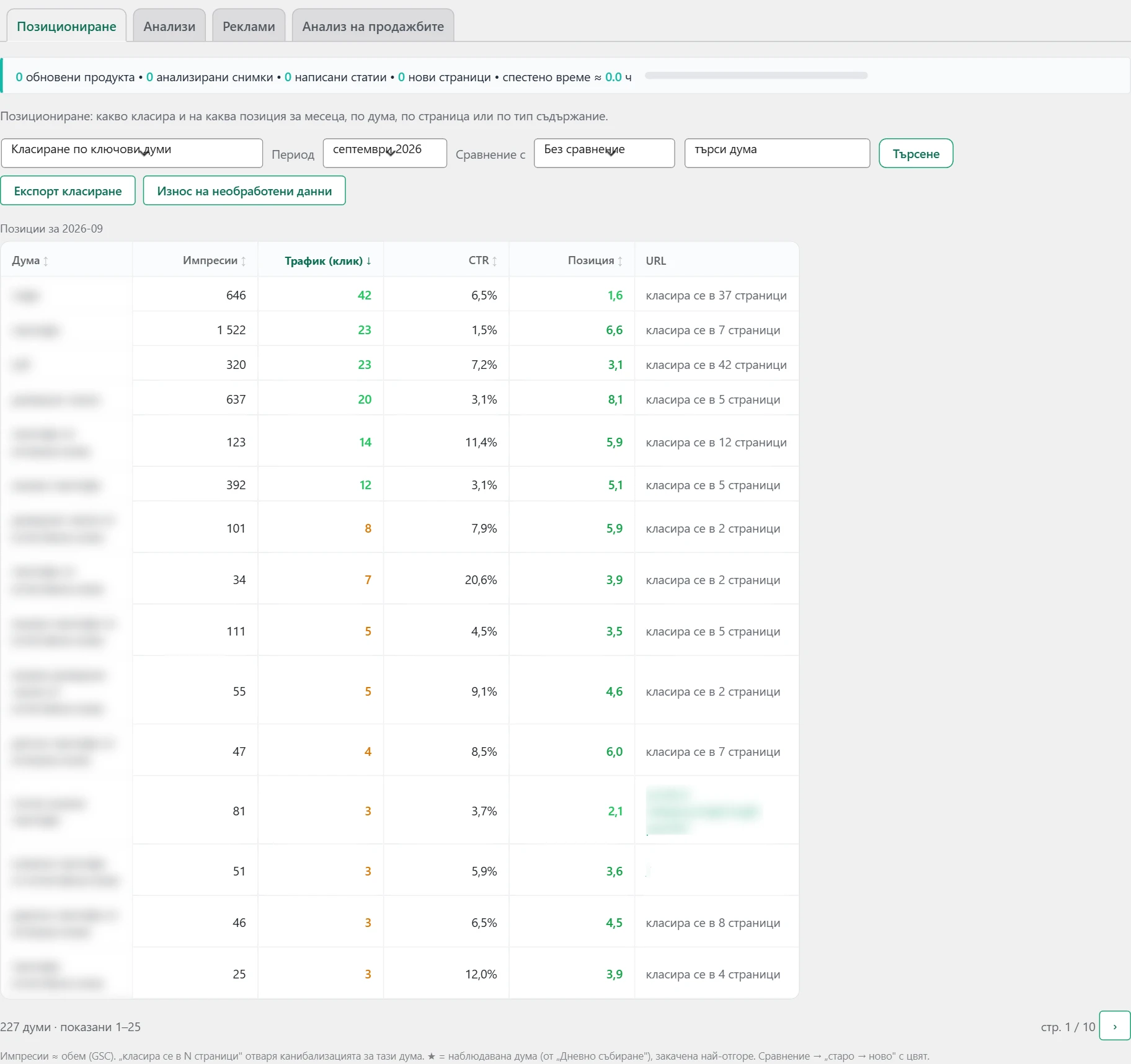Sort the table by Позиция column
The height and width of the screenshot is (1064, 1131).
pos(595,260)
